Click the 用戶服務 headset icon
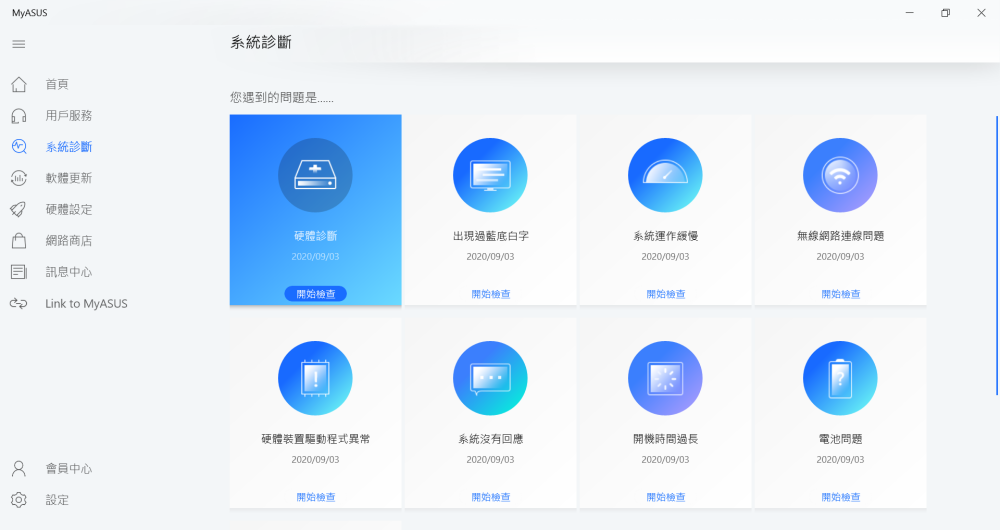1000x530 pixels. pos(19,115)
